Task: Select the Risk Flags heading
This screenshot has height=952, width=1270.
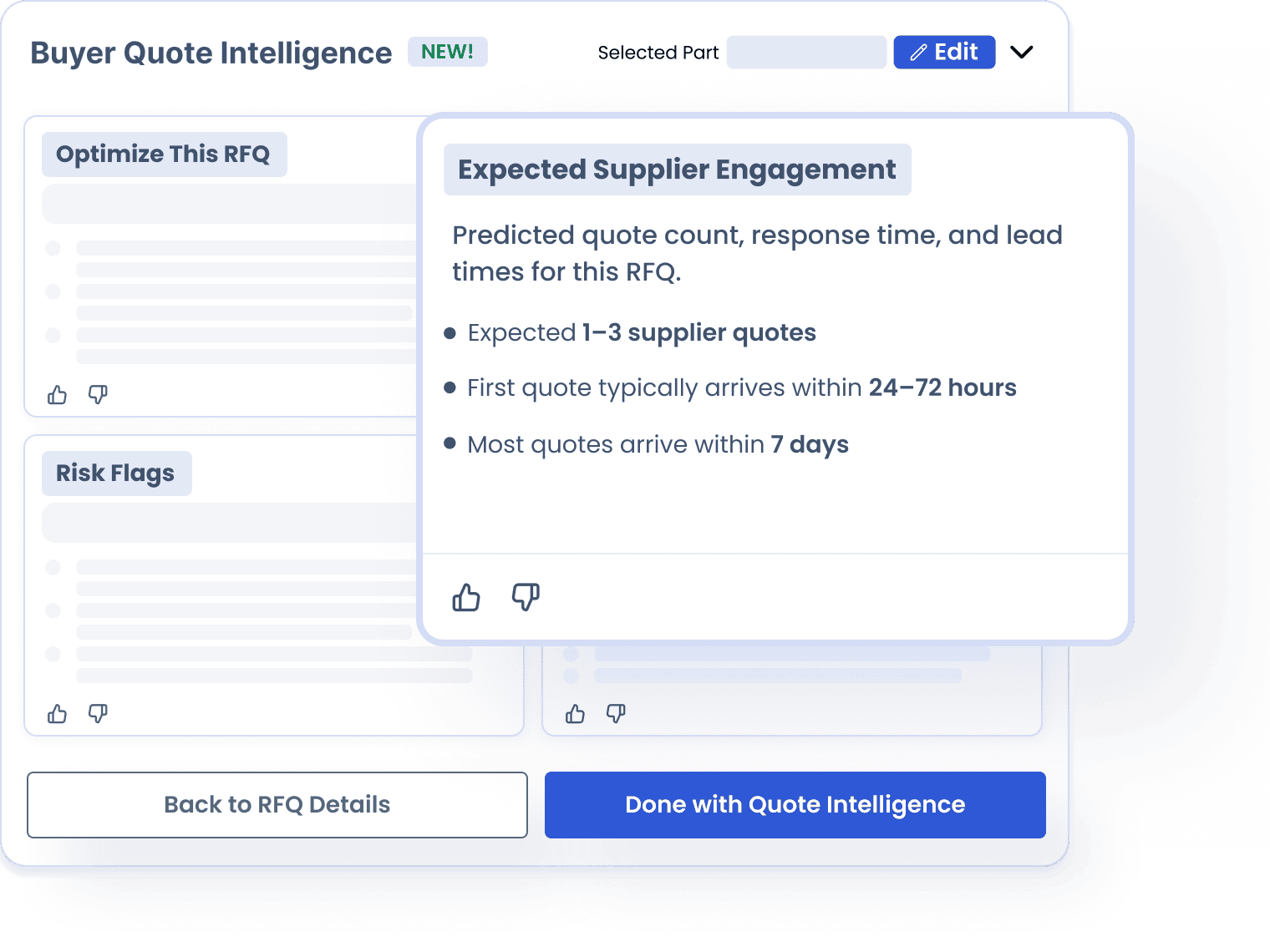Action: 116,473
